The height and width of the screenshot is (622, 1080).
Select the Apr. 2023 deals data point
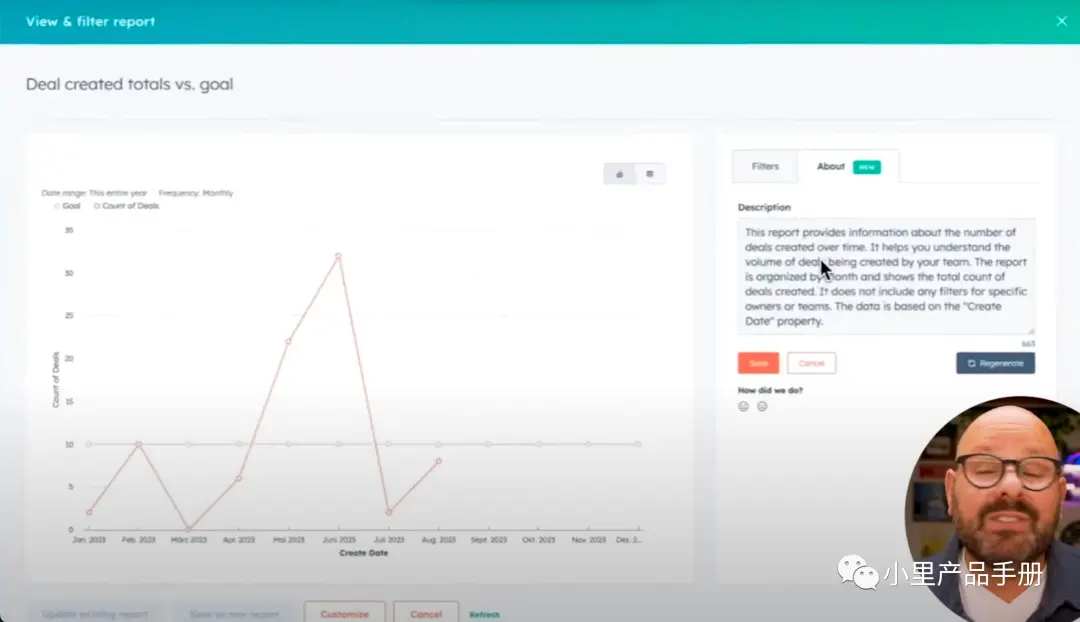tap(239, 478)
